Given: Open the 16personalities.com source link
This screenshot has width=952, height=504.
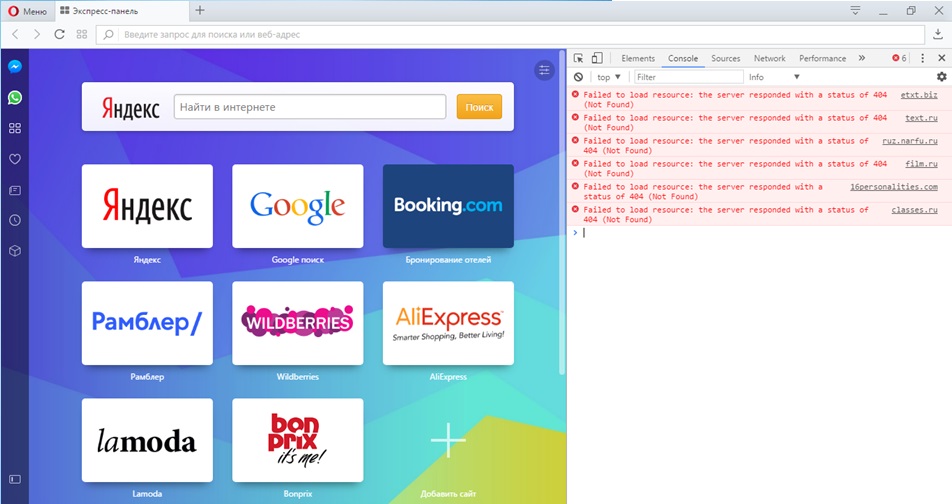Looking at the screenshot, I should tap(894, 187).
